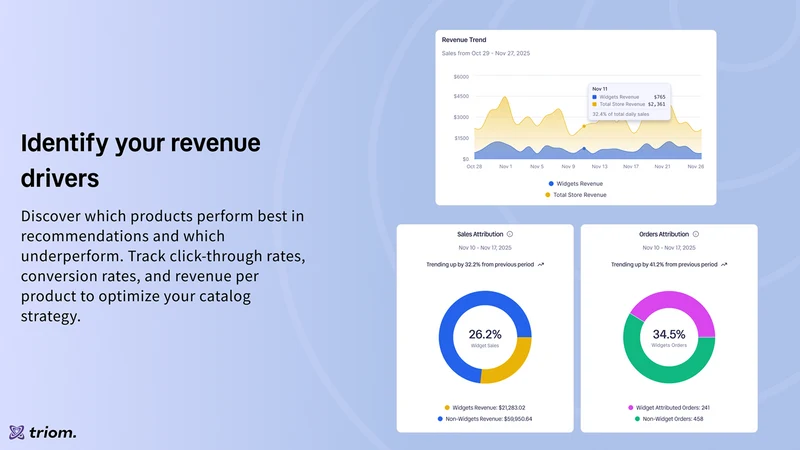Click the trending-up arrow in Orders Attribution
This screenshot has width=800, height=450.
coord(724,264)
